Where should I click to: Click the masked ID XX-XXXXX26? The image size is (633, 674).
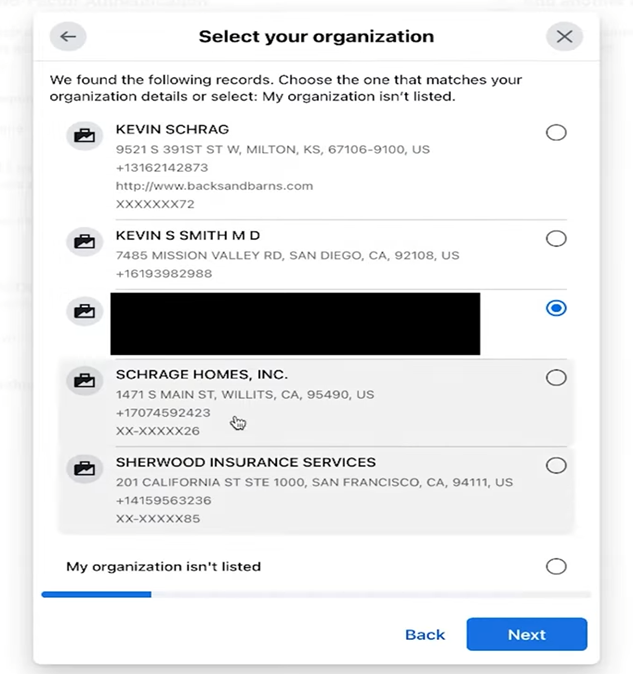coord(158,431)
